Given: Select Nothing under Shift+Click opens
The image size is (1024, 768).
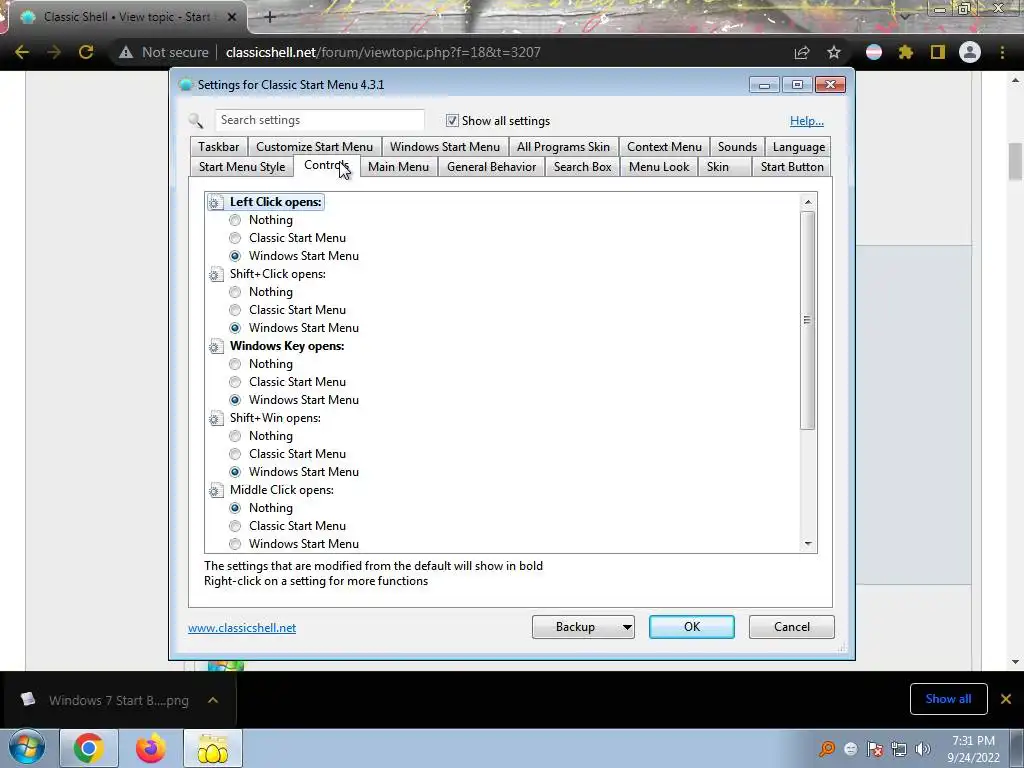Looking at the screenshot, I should [x=235, y=292].
